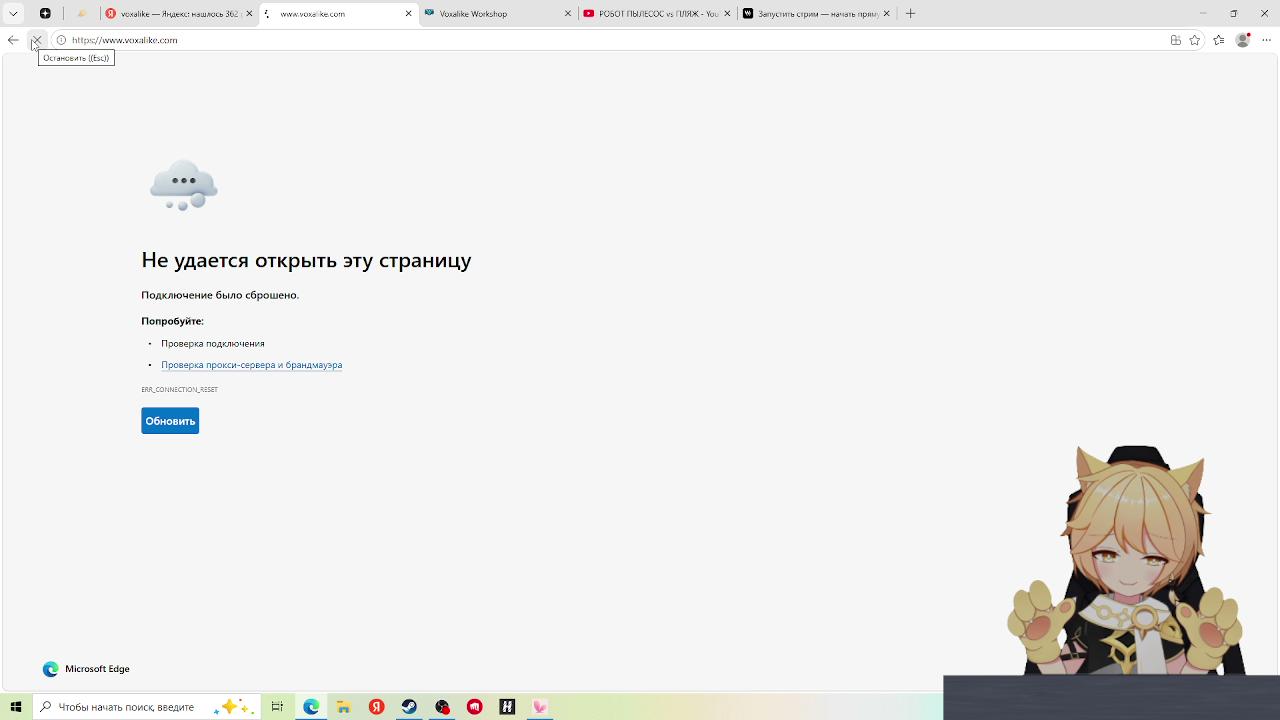Viewport: 1280px width, 720px height.
Task: Open the pinned tab with the plus icon
Action: (x=45, y=14)
